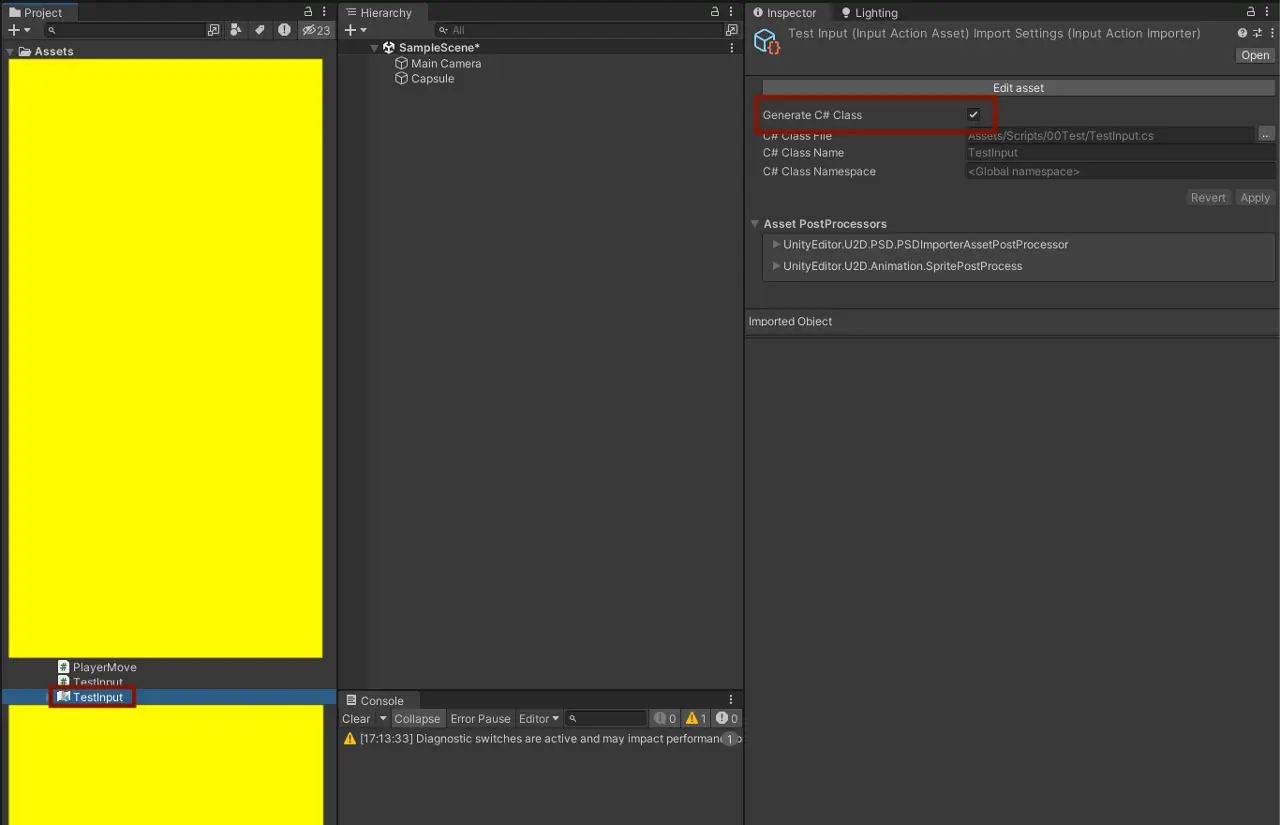Toggle error messages filter in Console
Screen dimensions: 1280x825
[727, 719]
